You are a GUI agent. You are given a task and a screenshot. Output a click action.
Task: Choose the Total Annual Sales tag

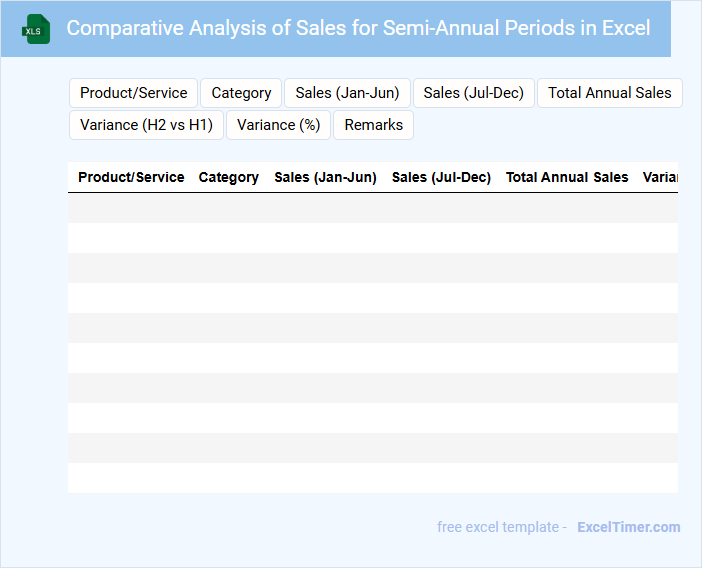pos(609,93)
